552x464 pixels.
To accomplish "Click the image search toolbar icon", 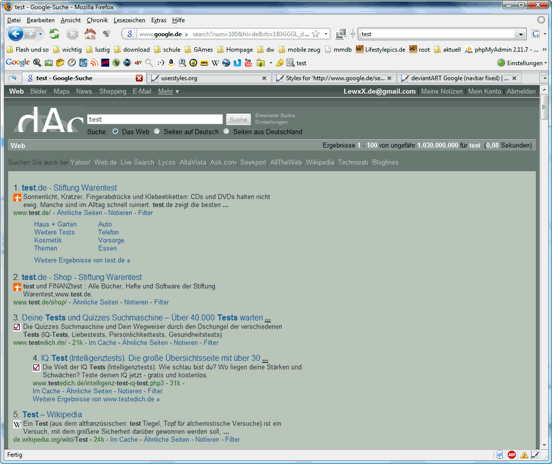I will coord(49,63).
